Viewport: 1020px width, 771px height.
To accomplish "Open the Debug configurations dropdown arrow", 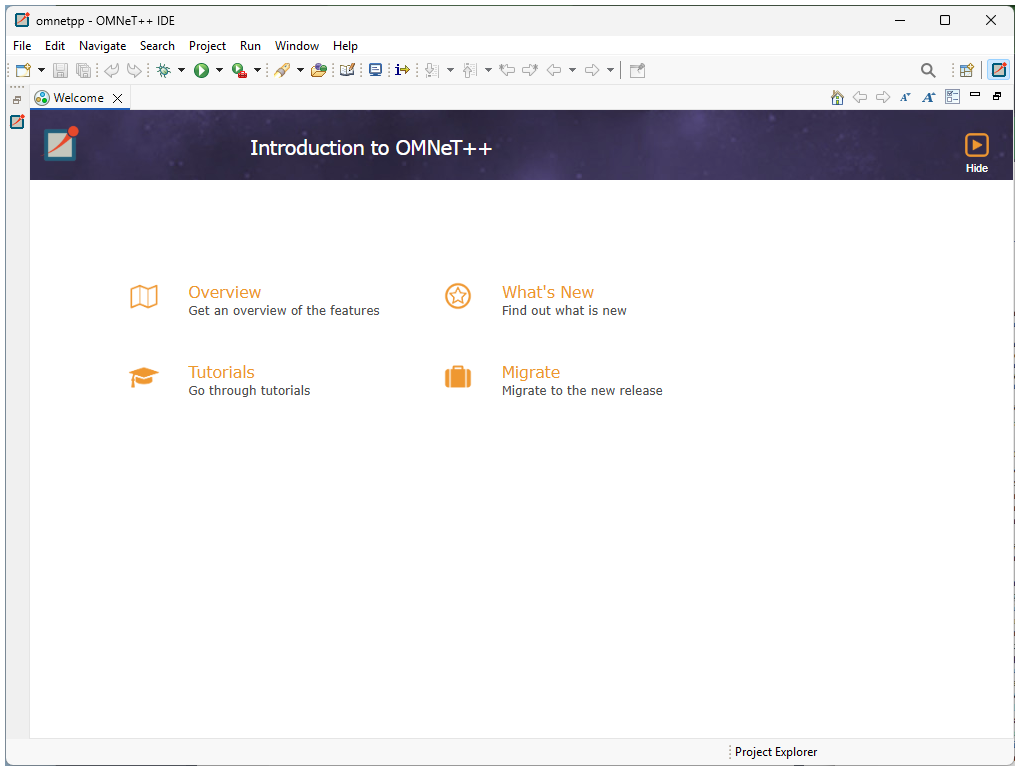I will click(181, 70).
